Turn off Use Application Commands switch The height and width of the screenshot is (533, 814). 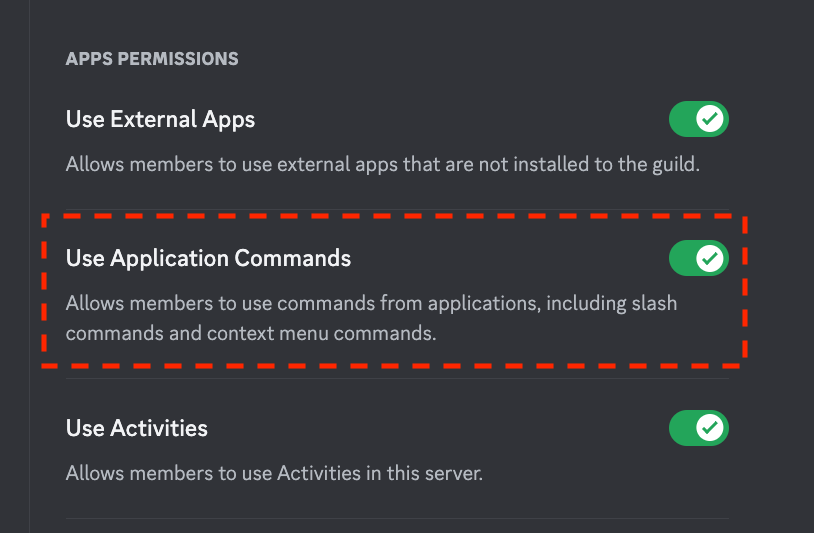(699, 258)
